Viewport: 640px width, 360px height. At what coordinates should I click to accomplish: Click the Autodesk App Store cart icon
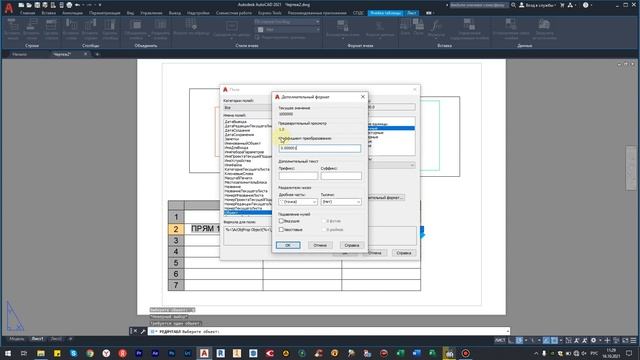click(x=562, y=5)
